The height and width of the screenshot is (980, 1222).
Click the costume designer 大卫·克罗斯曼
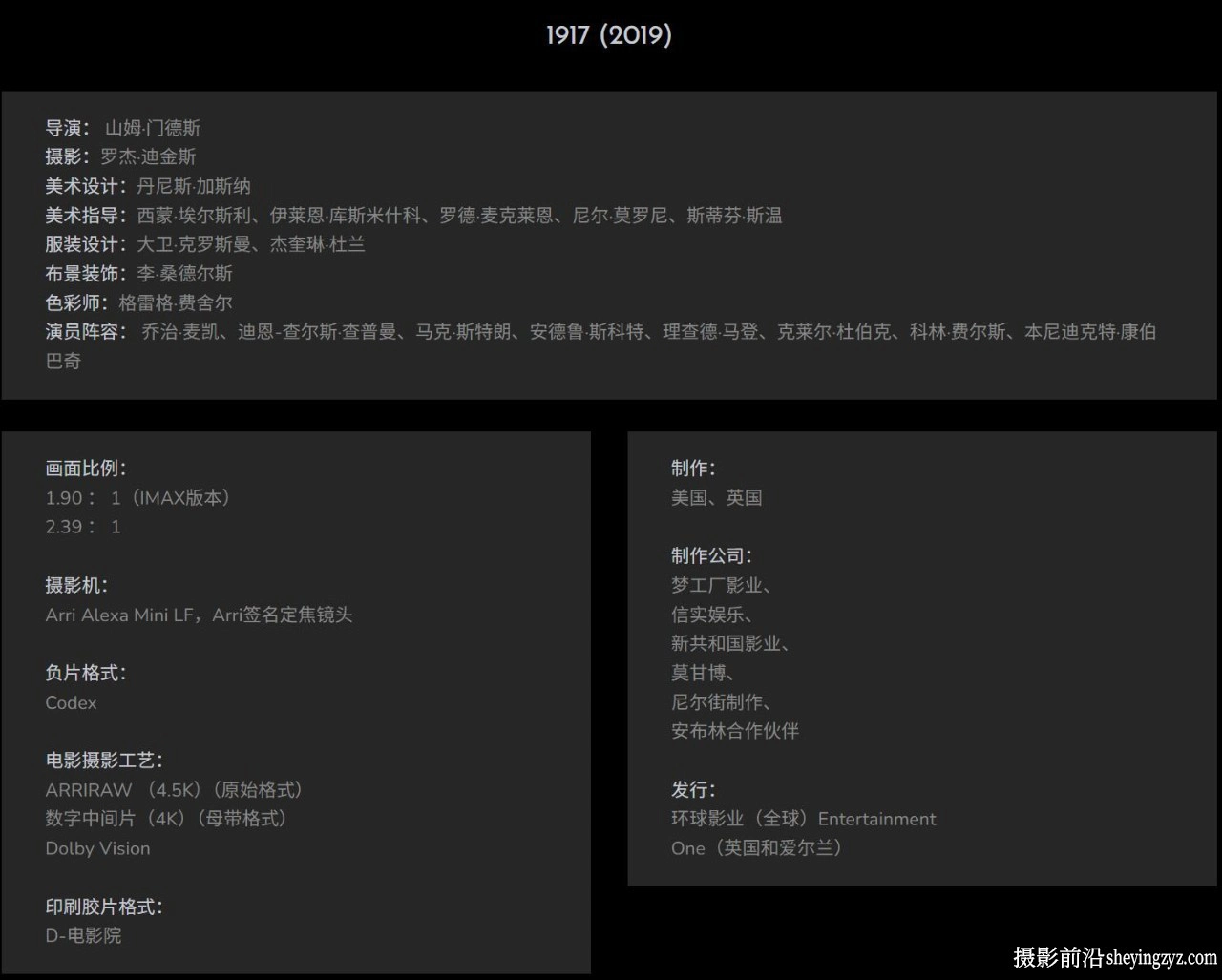click(x=194, y=244)
